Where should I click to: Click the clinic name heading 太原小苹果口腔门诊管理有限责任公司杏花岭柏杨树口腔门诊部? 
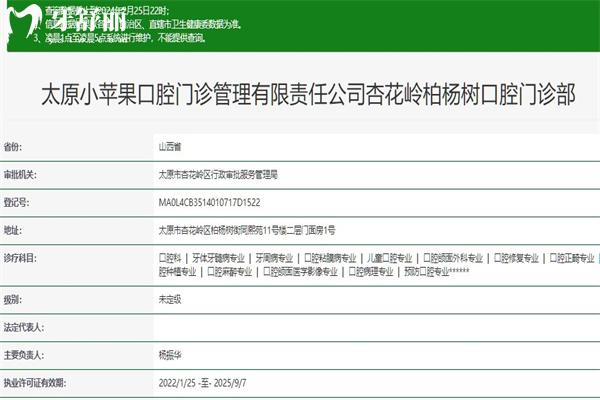pyautogui.click(x=308, y=94)
